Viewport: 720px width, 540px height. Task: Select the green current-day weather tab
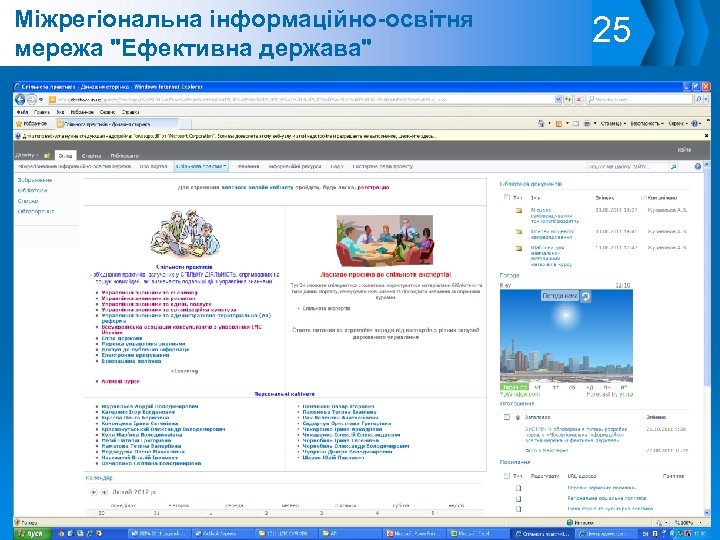pyautogui.click(x=514, y=387)
